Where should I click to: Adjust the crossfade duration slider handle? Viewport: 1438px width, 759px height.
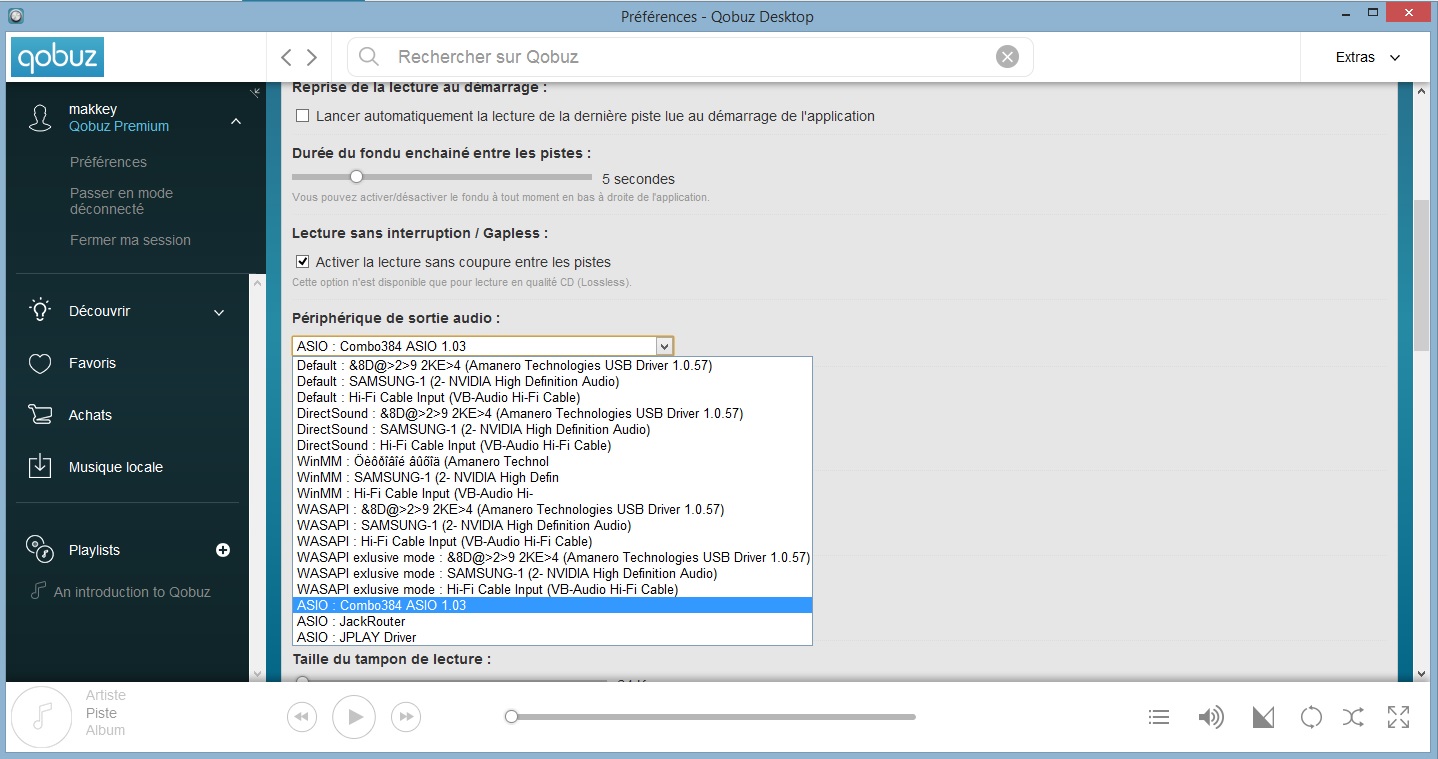(355, 177)
